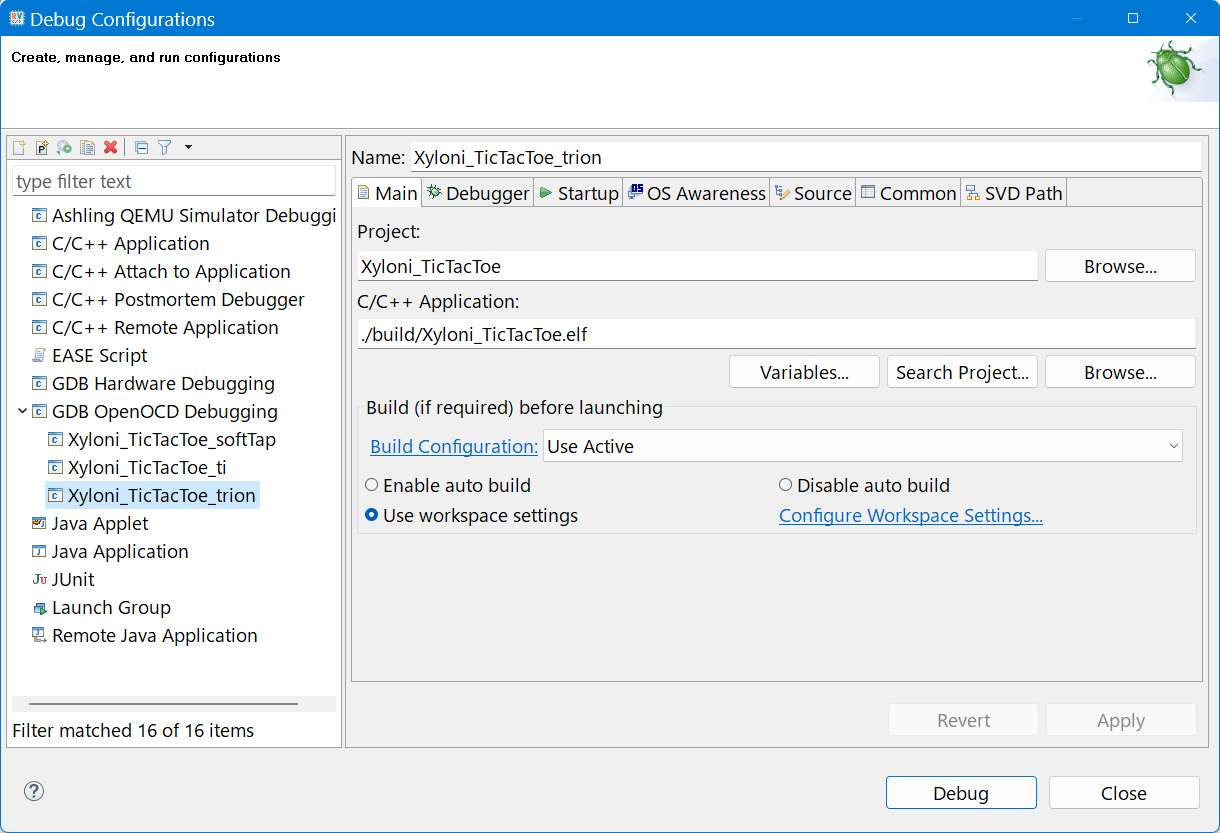Switch to the Debugger tab
Screen dimensions: 1220x833
click(x=477, y=193)
